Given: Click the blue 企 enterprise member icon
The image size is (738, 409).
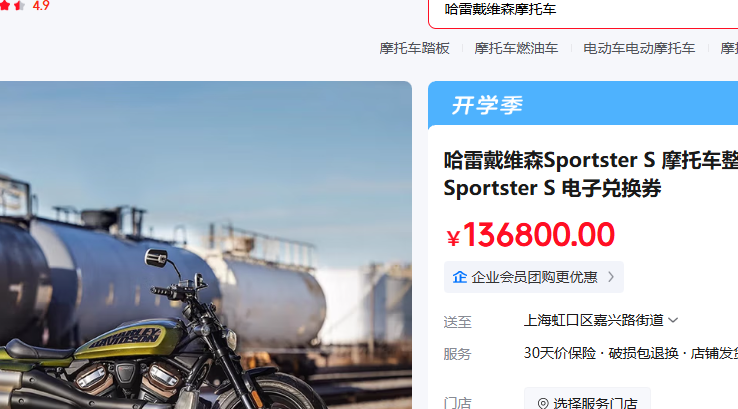Looking at the screenshot, I should tap(460, 277).
